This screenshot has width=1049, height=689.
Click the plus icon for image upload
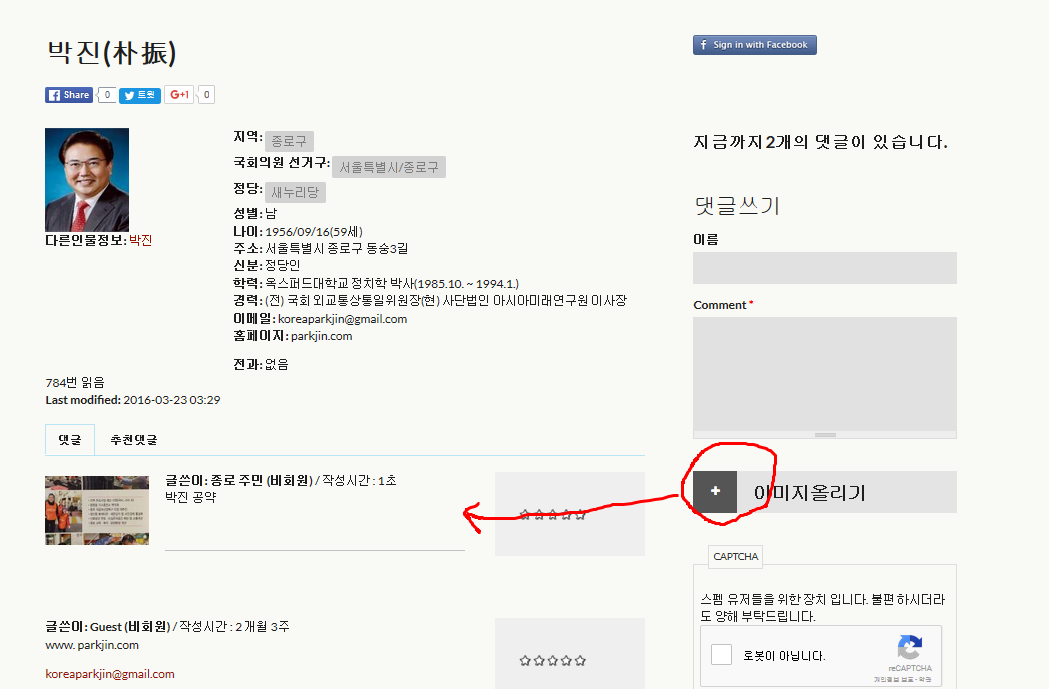(715, 492)
